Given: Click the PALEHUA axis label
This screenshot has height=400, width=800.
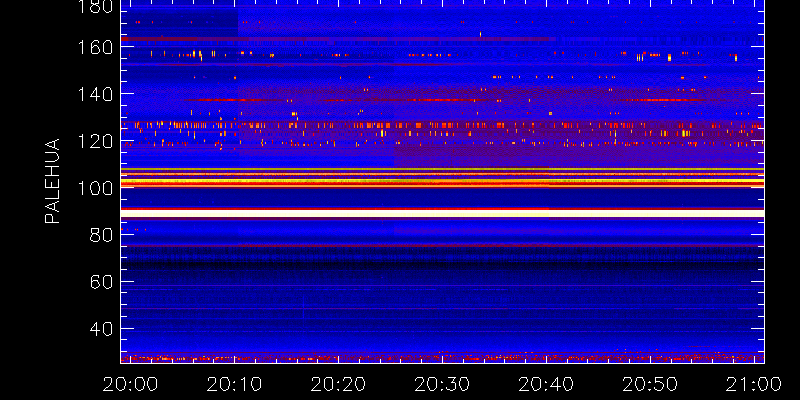Looking at the screenshot, I should pyautogui.click(x=52, y=181).
